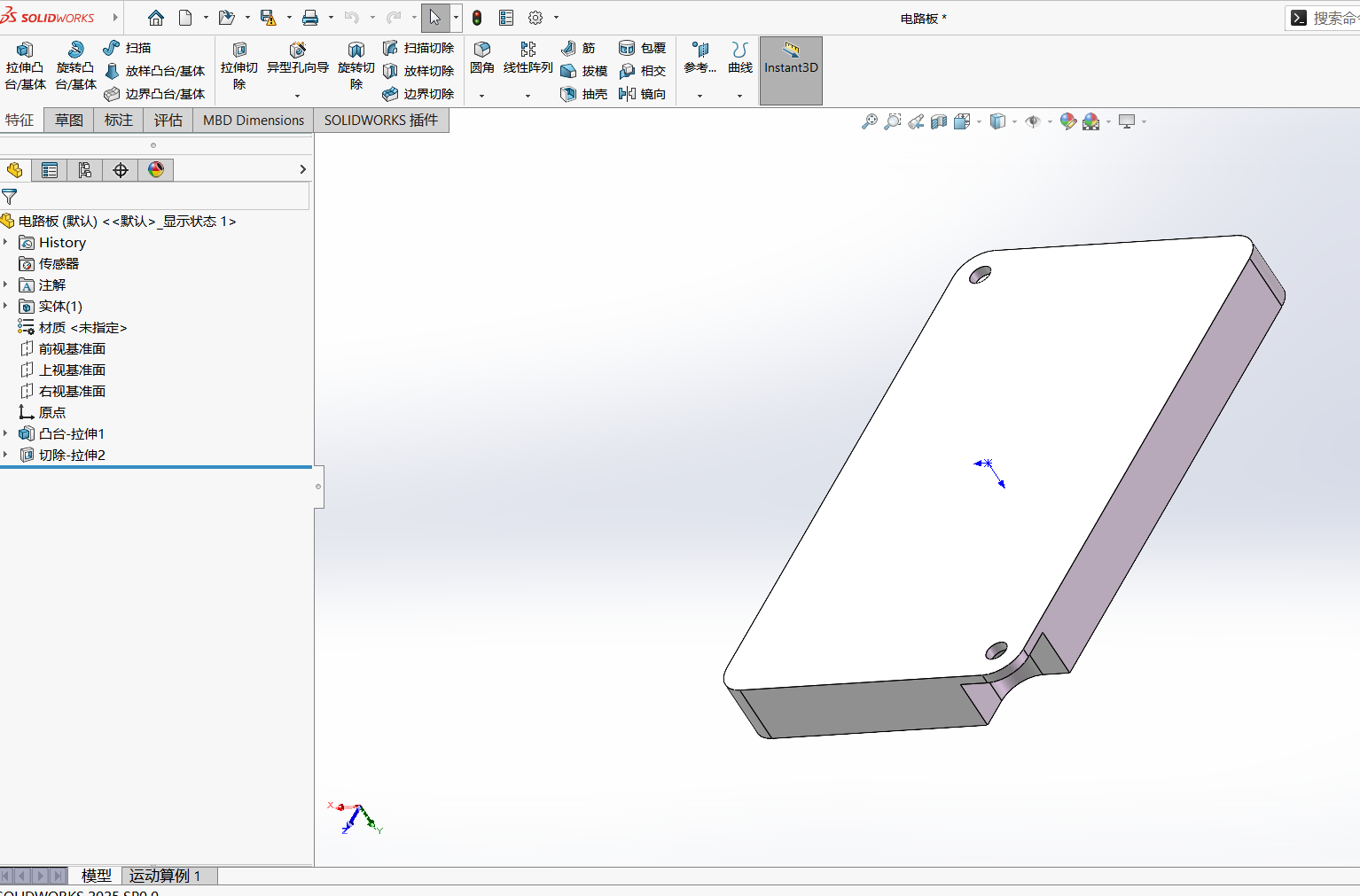Image resolution: width=1360 pixels, height=896 pixels.
Task: Choose the Mirror (镜向) tool
Action: pyautogui.click(x=642, y=94)
